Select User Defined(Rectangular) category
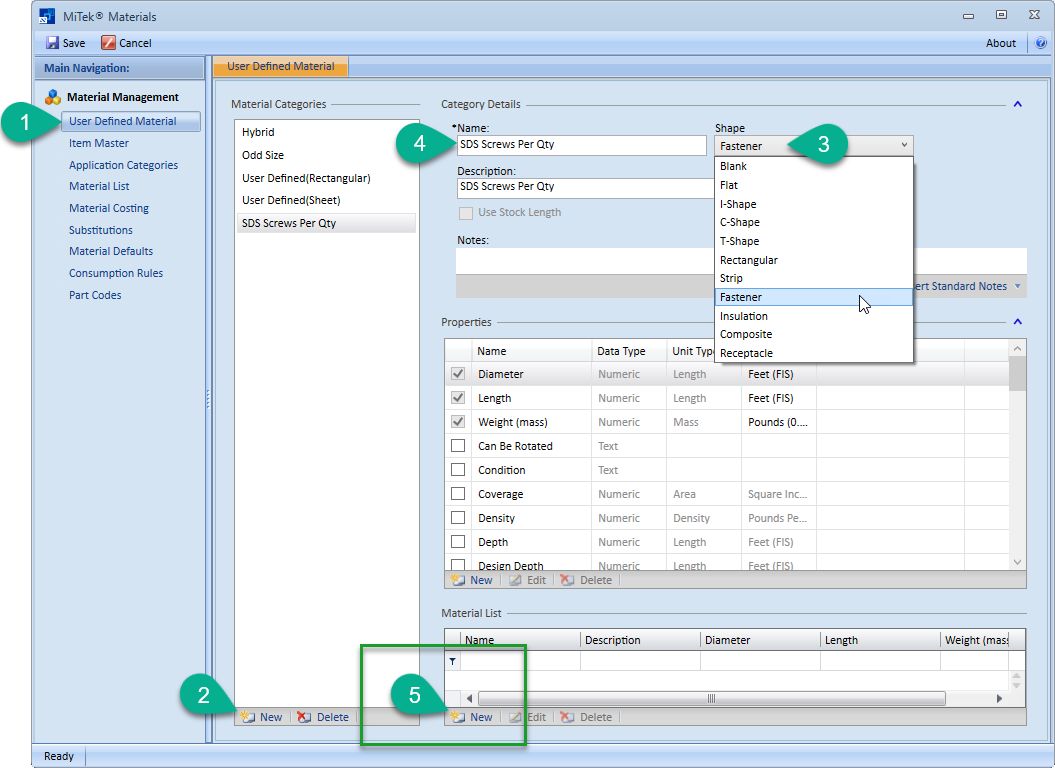 coord(326,178)
